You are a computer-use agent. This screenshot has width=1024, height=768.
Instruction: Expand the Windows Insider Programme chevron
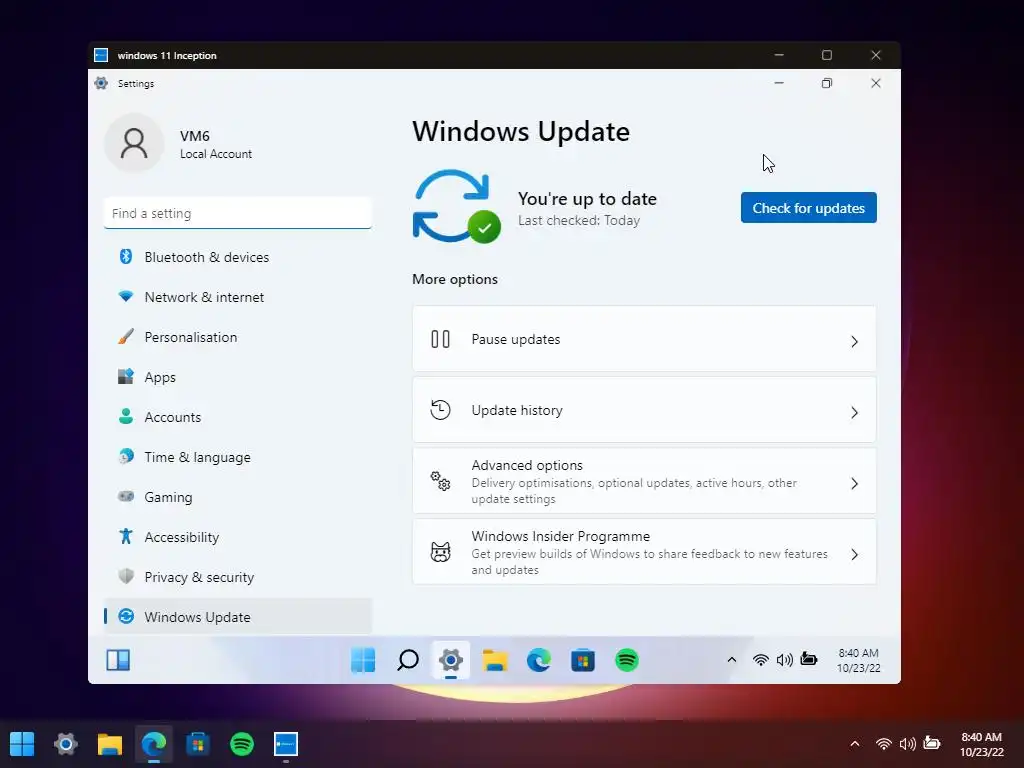click(854, 554)
